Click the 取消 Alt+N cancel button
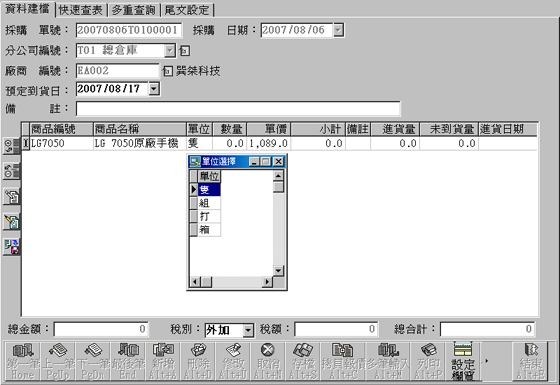 [268, 361]
